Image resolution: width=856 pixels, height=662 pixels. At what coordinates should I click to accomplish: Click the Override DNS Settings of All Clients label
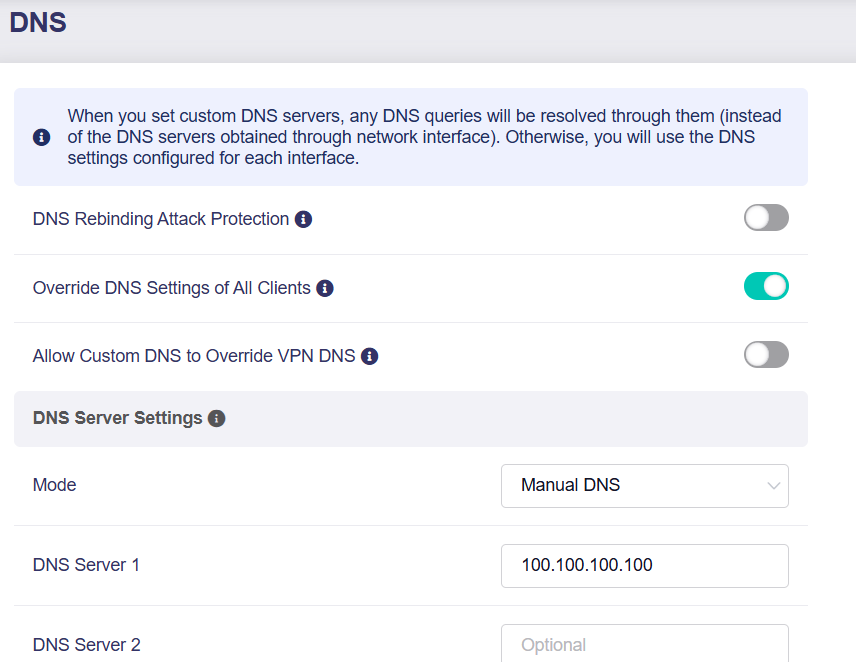[x=172, y=288]
